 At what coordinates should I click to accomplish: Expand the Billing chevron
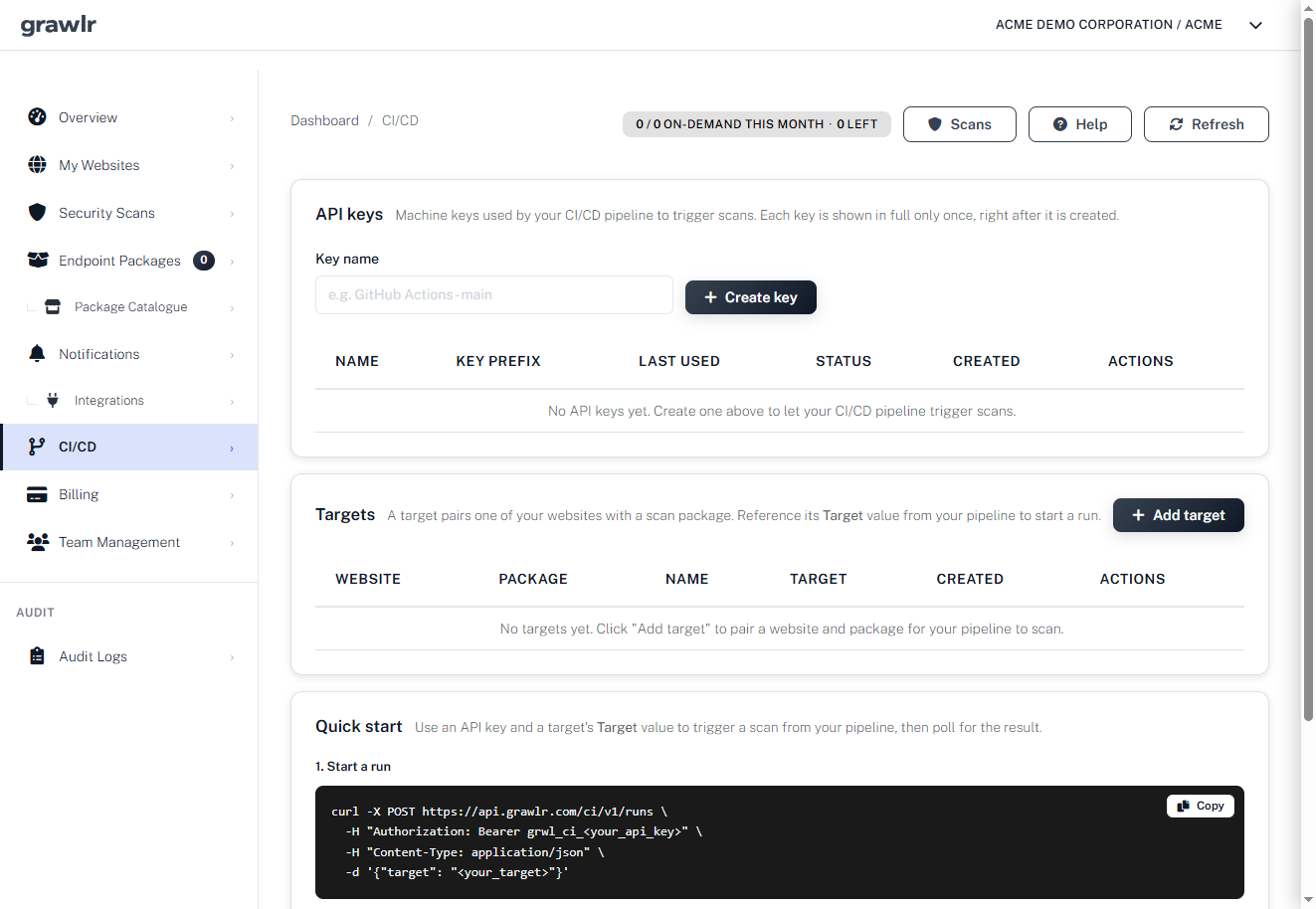pos(232,495)
